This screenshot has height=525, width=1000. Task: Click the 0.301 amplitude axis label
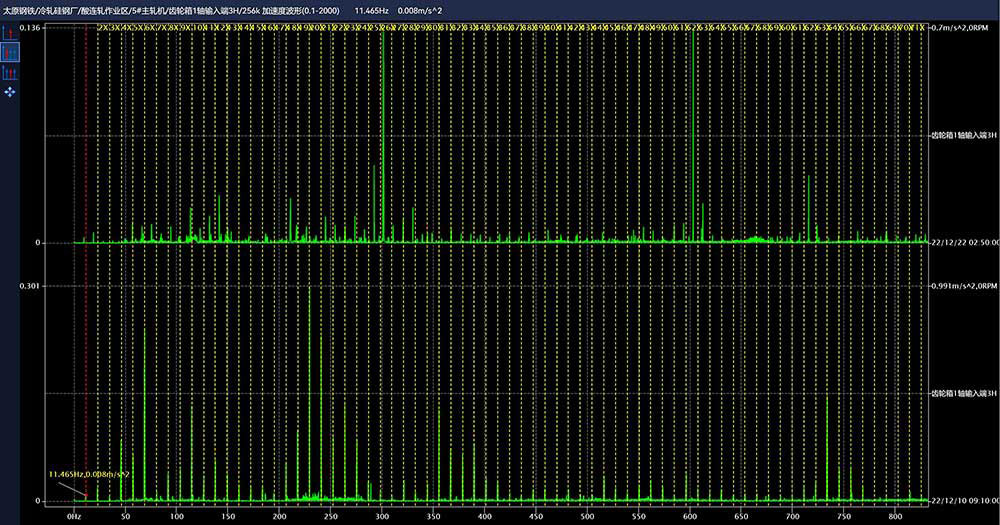[x=30, y=286]
